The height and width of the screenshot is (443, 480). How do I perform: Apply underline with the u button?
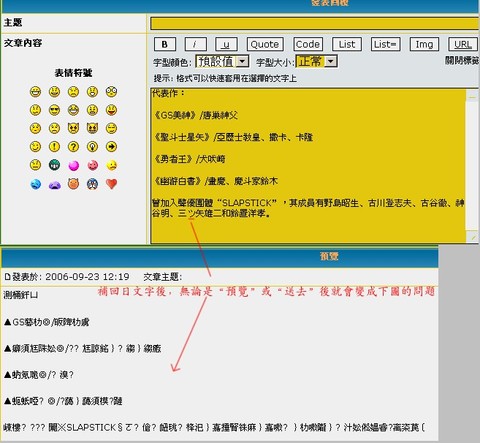click(x=226, y=44)
